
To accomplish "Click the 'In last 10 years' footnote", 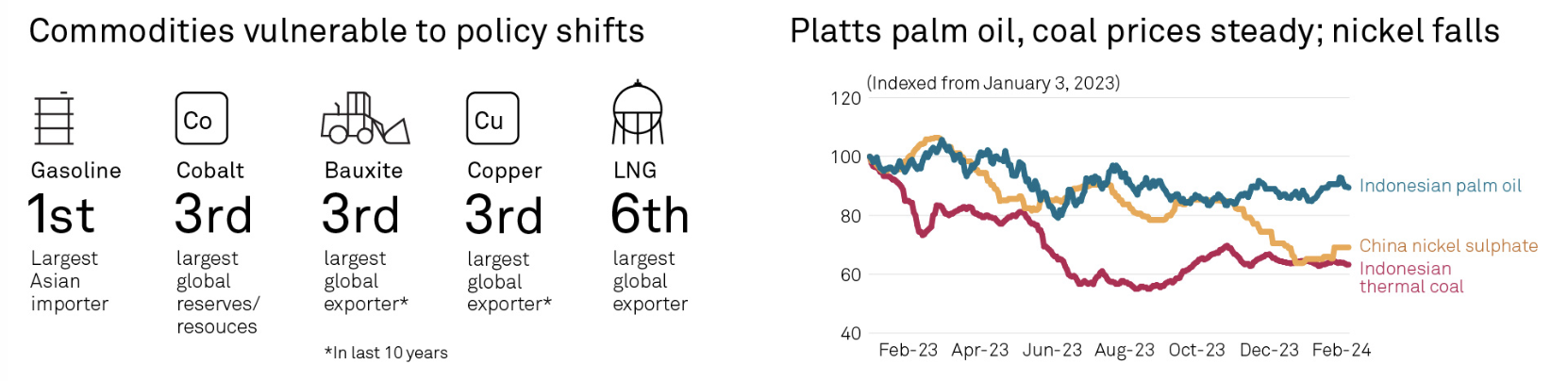I will pos(386,353).
